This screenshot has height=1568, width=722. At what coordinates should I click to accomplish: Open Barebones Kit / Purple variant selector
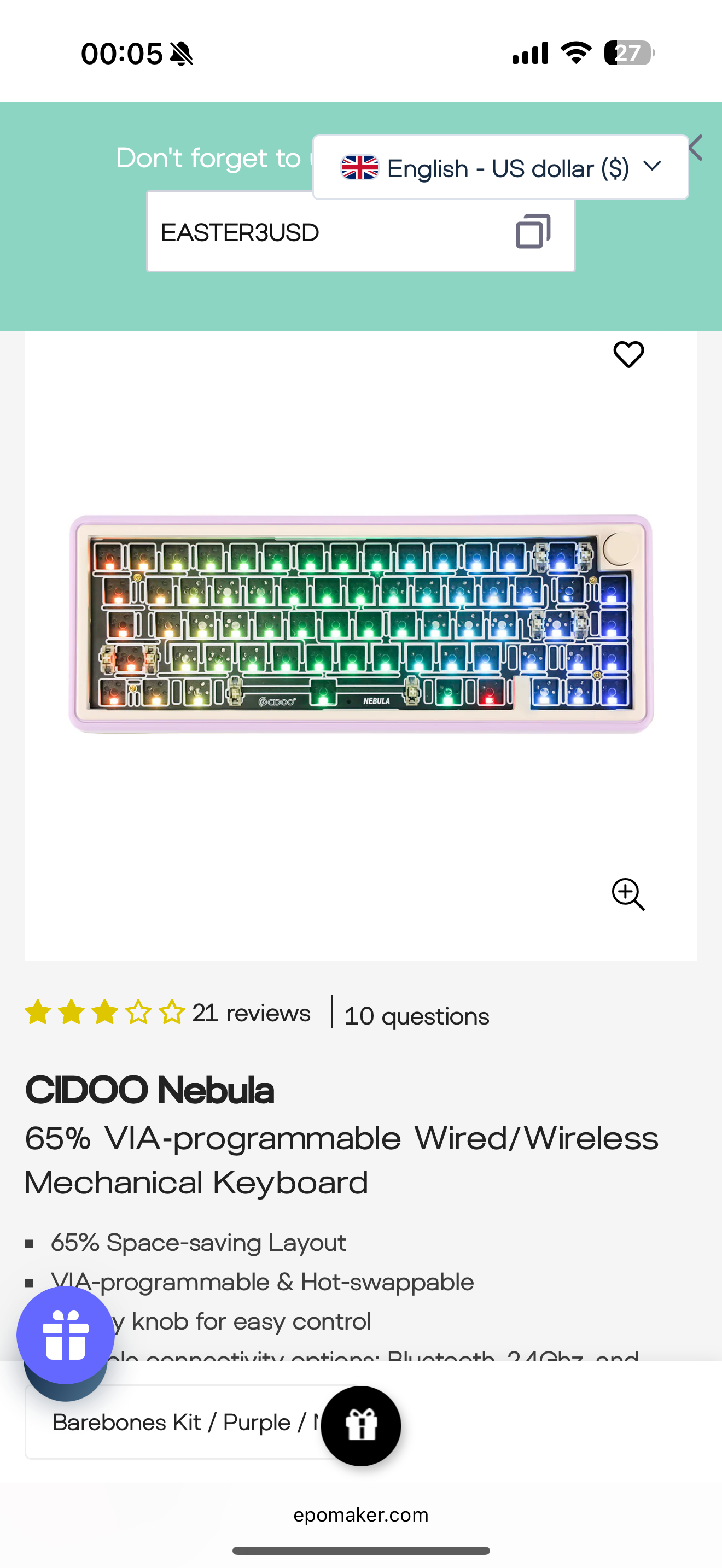[x=183, y=1422]
